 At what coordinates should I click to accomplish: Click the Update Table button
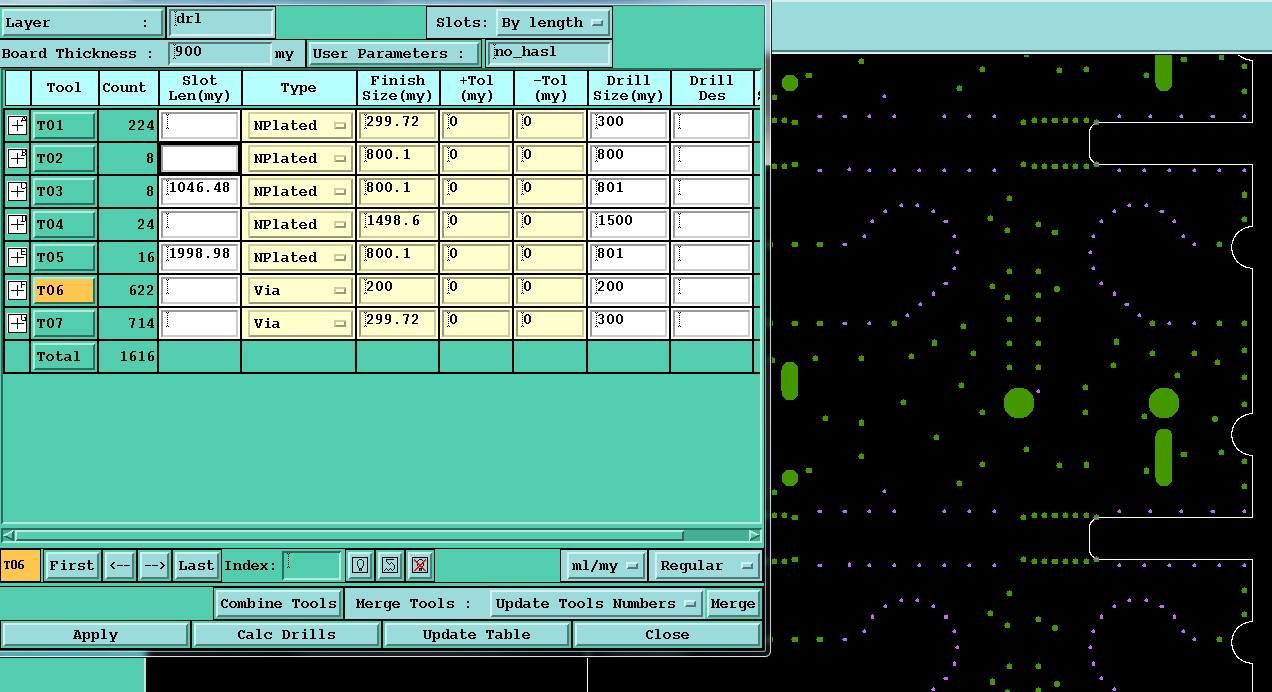477,634
